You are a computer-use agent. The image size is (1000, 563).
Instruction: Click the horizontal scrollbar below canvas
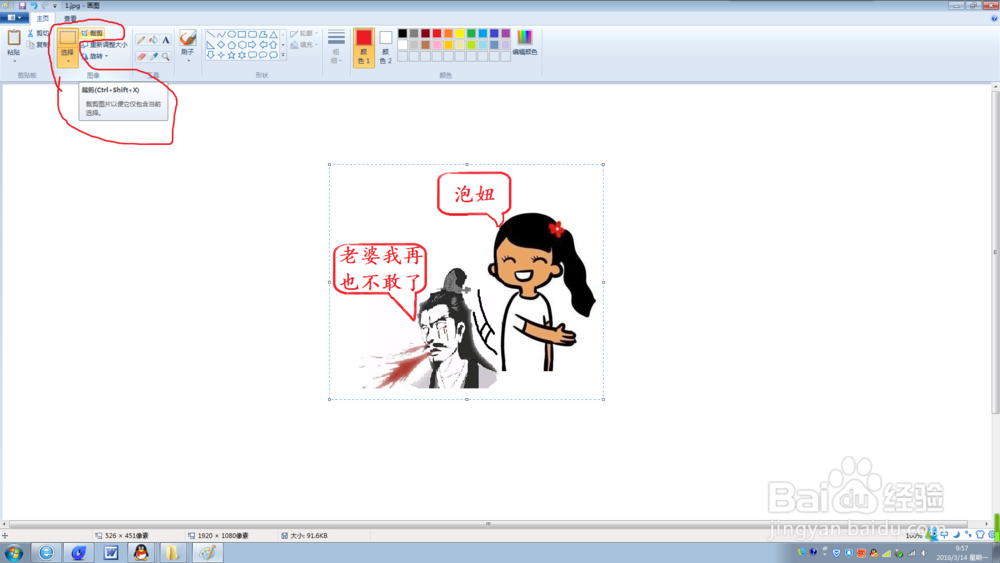point(488,523)
